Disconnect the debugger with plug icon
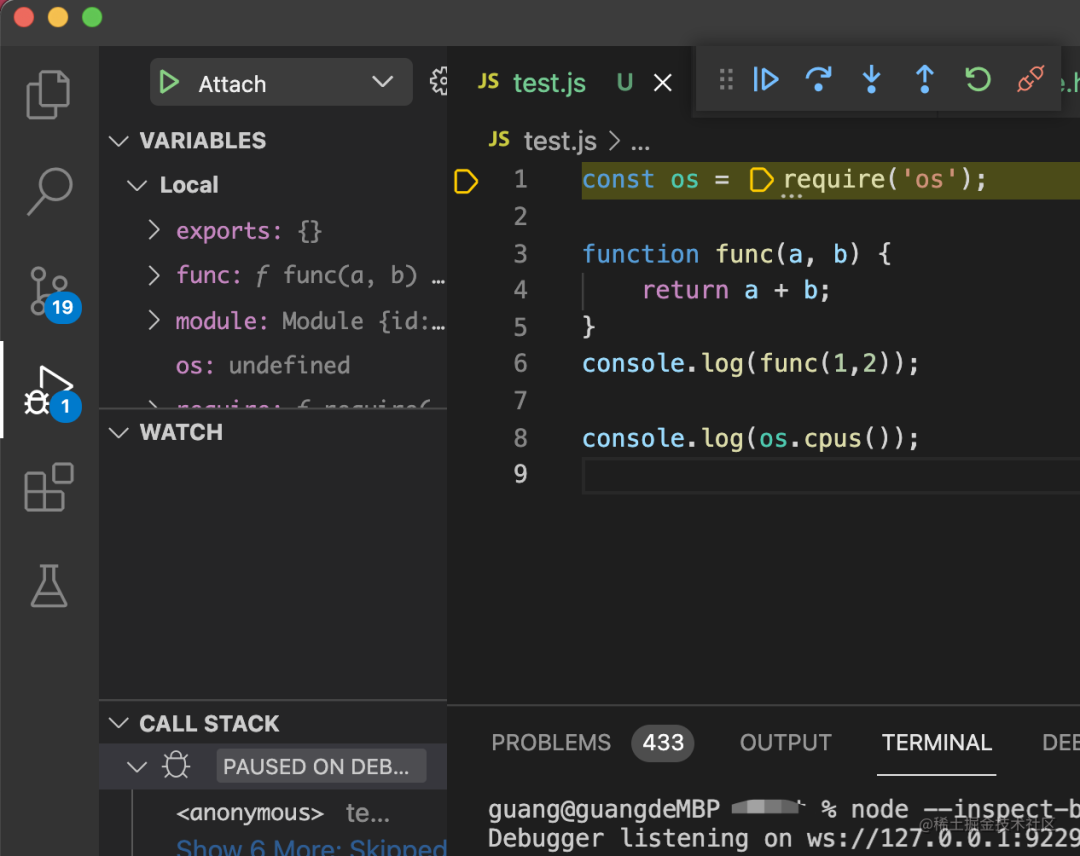 click(x=1030, y=80)
